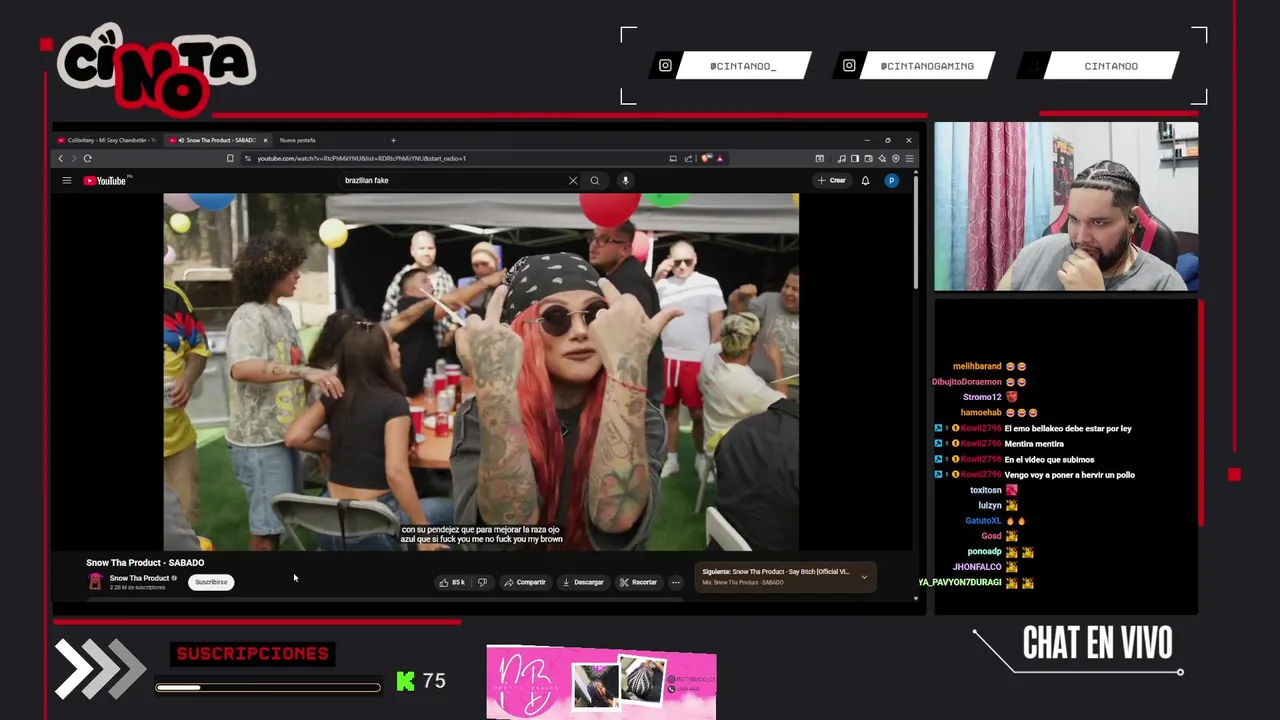The width and height of the screenshot is (1280, 720).
Task: Go back with browser back arrow
Action: [61, 158]
